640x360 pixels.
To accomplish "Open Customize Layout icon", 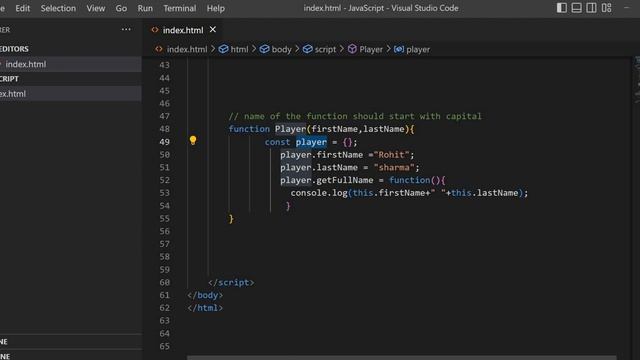I will (606, 8).
